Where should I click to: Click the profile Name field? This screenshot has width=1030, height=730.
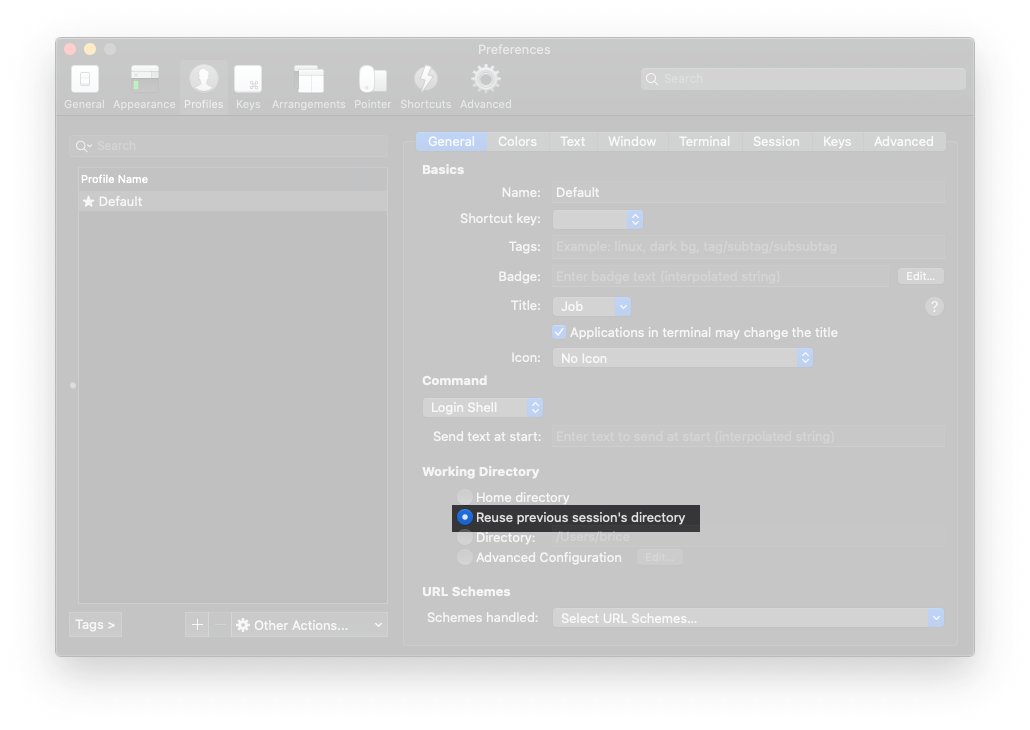(x=748, y=193)
